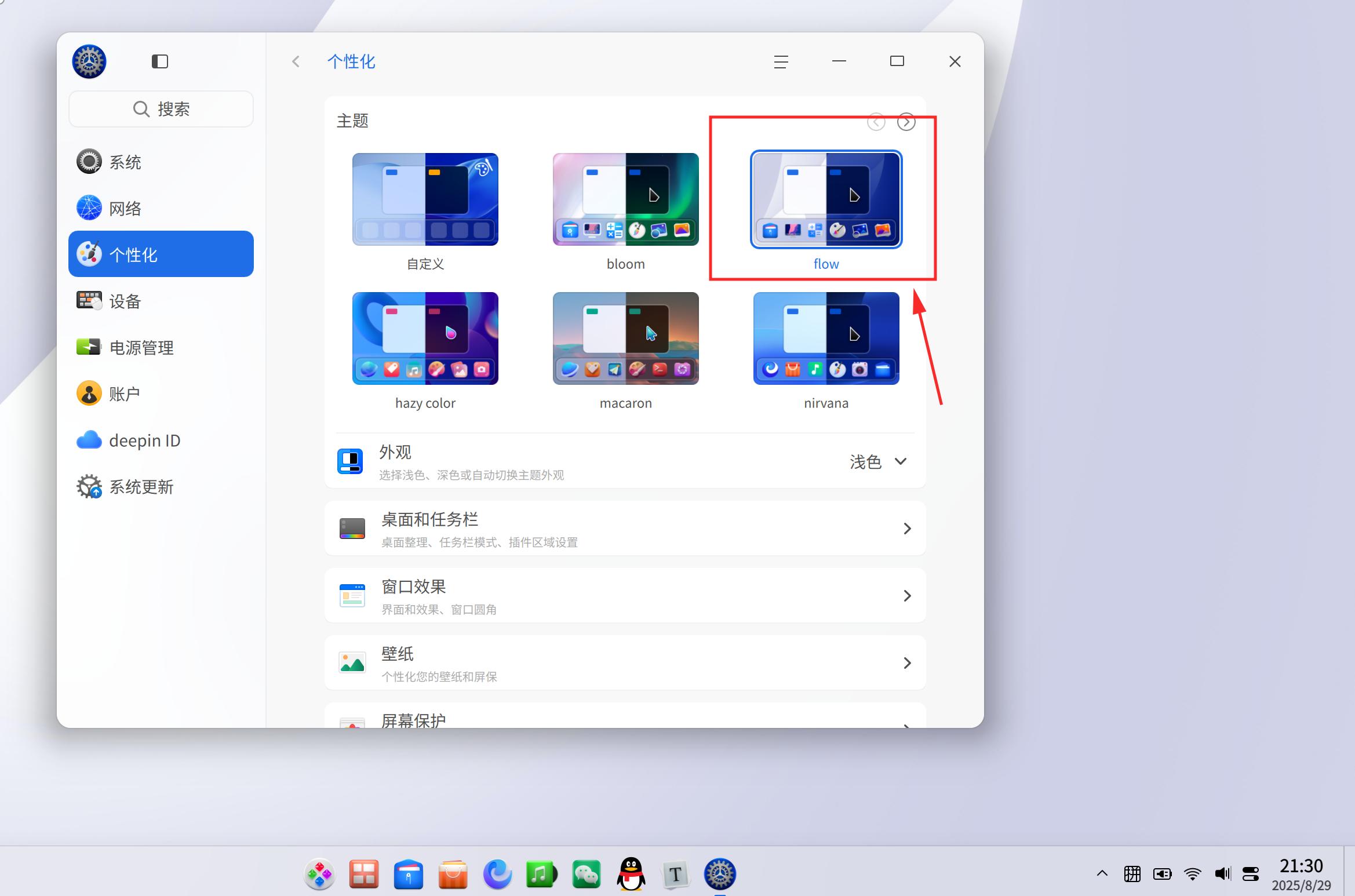
Task: Open browser icon in dock
Action: (497, 874)
